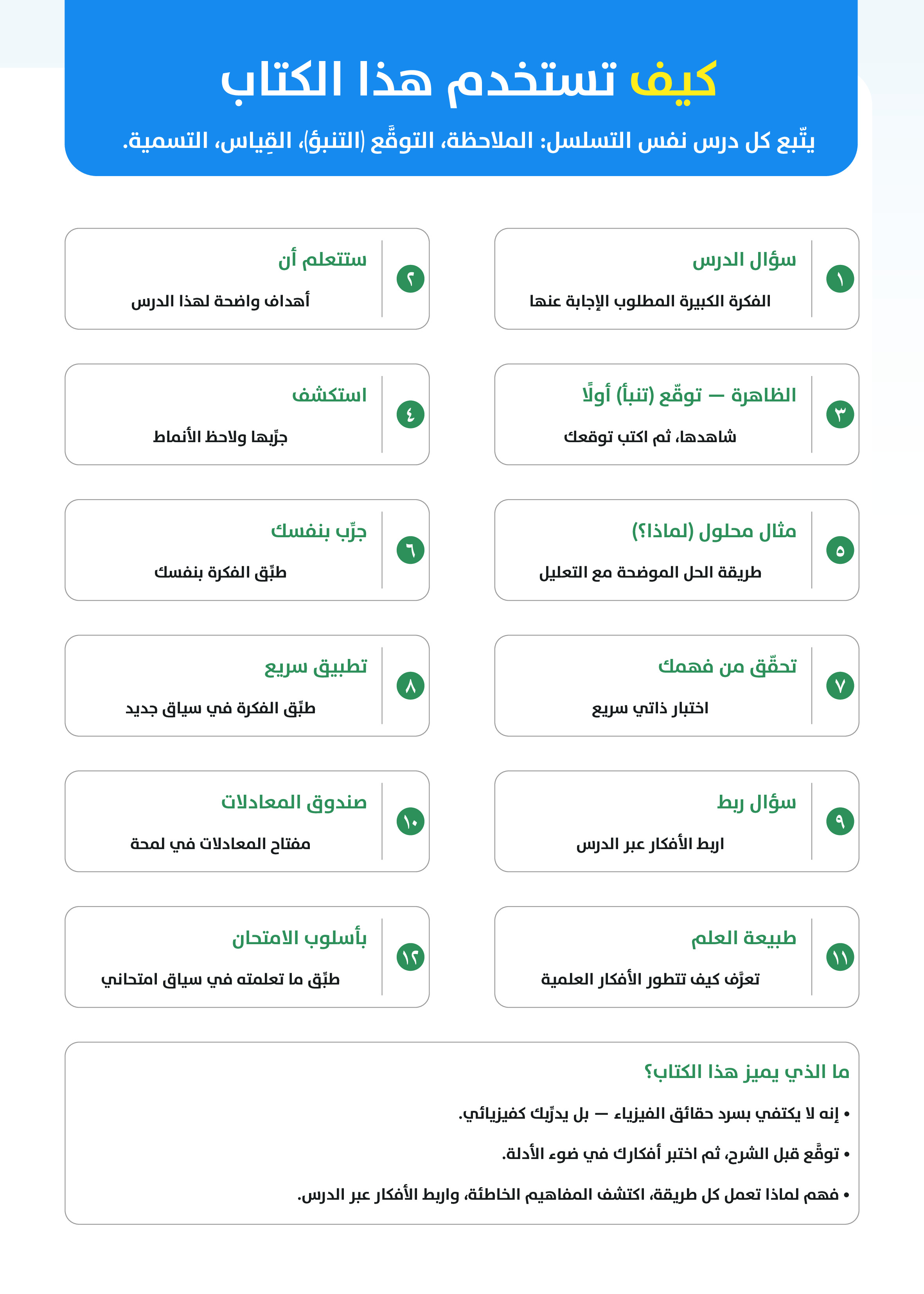Select the heading طبيعة العلم
Viewport: 924px width, 1294px height.
pyautogui.click(x=744, y=938)
